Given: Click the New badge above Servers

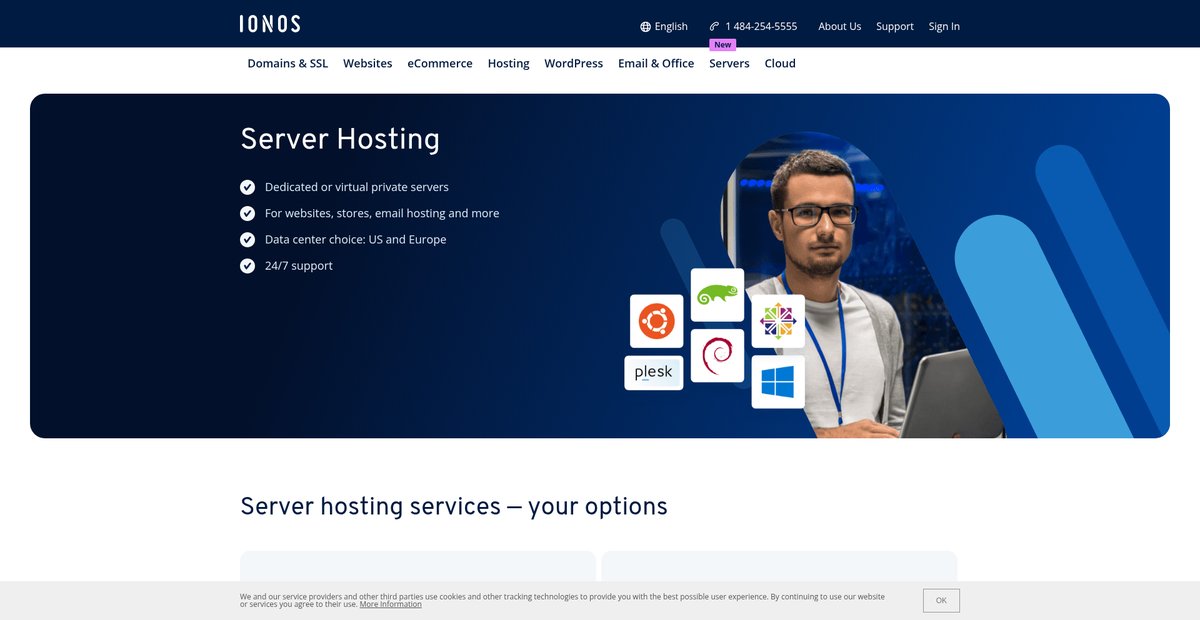Looking at the screenshot, I should (x=723, y=45).
